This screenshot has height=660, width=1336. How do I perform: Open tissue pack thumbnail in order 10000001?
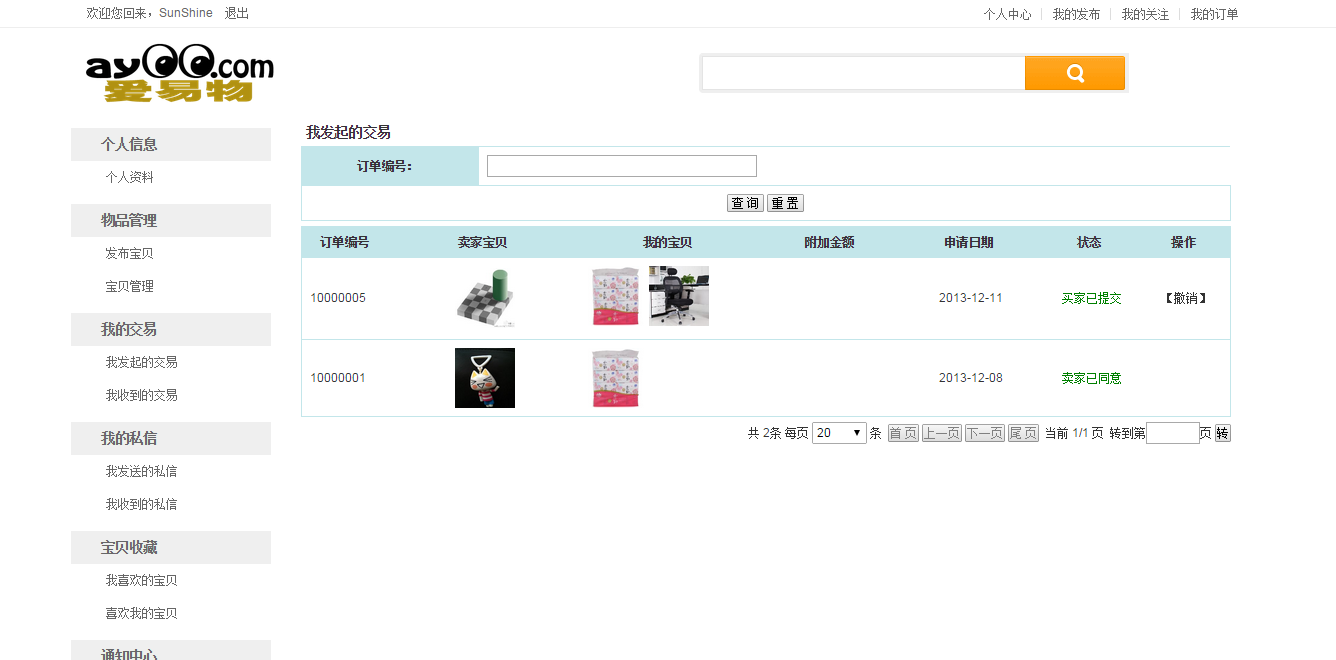click(615, 378)
